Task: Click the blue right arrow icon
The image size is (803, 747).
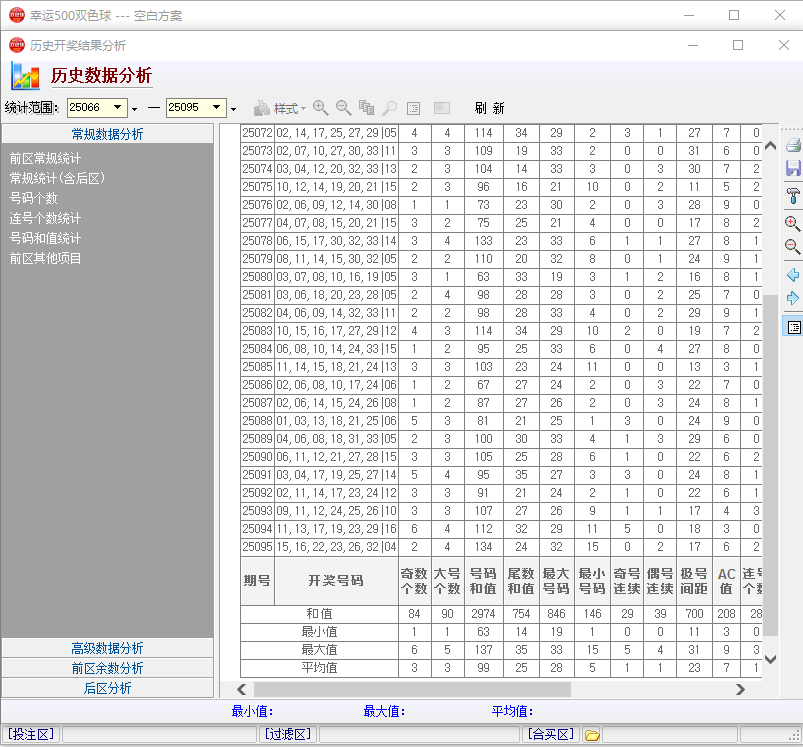Action: click(793, 299)
